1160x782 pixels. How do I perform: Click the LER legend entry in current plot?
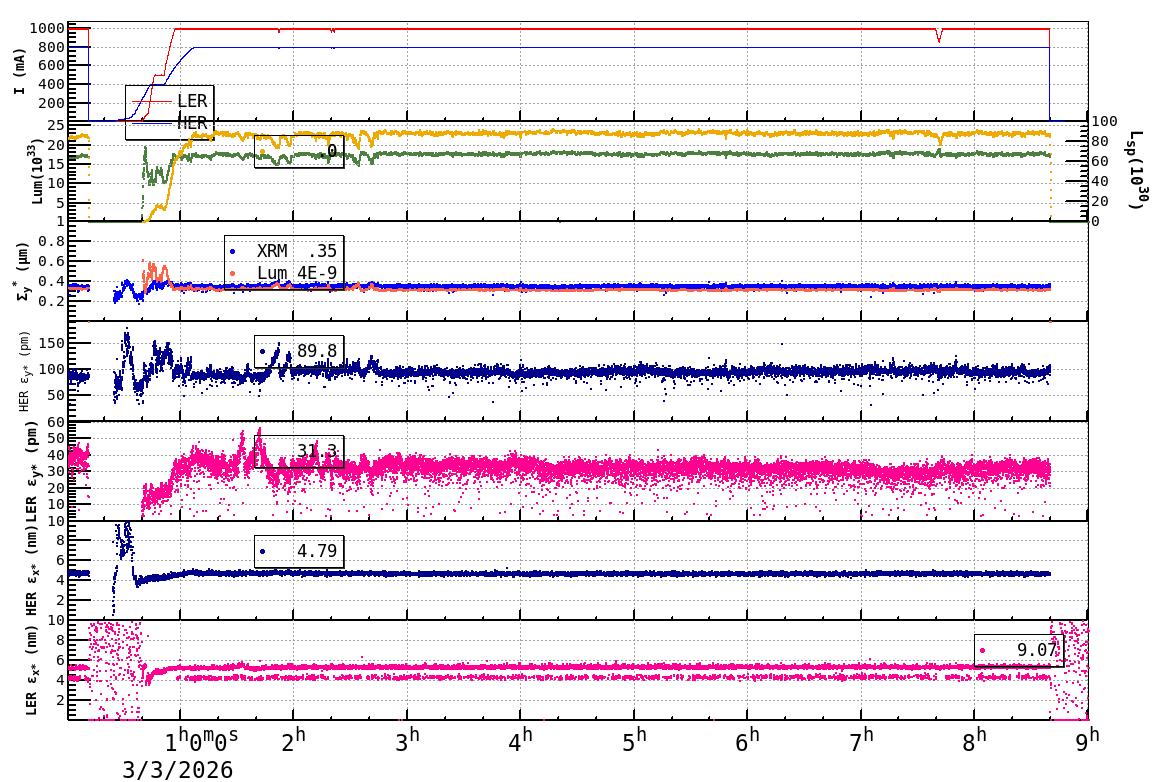169,101
